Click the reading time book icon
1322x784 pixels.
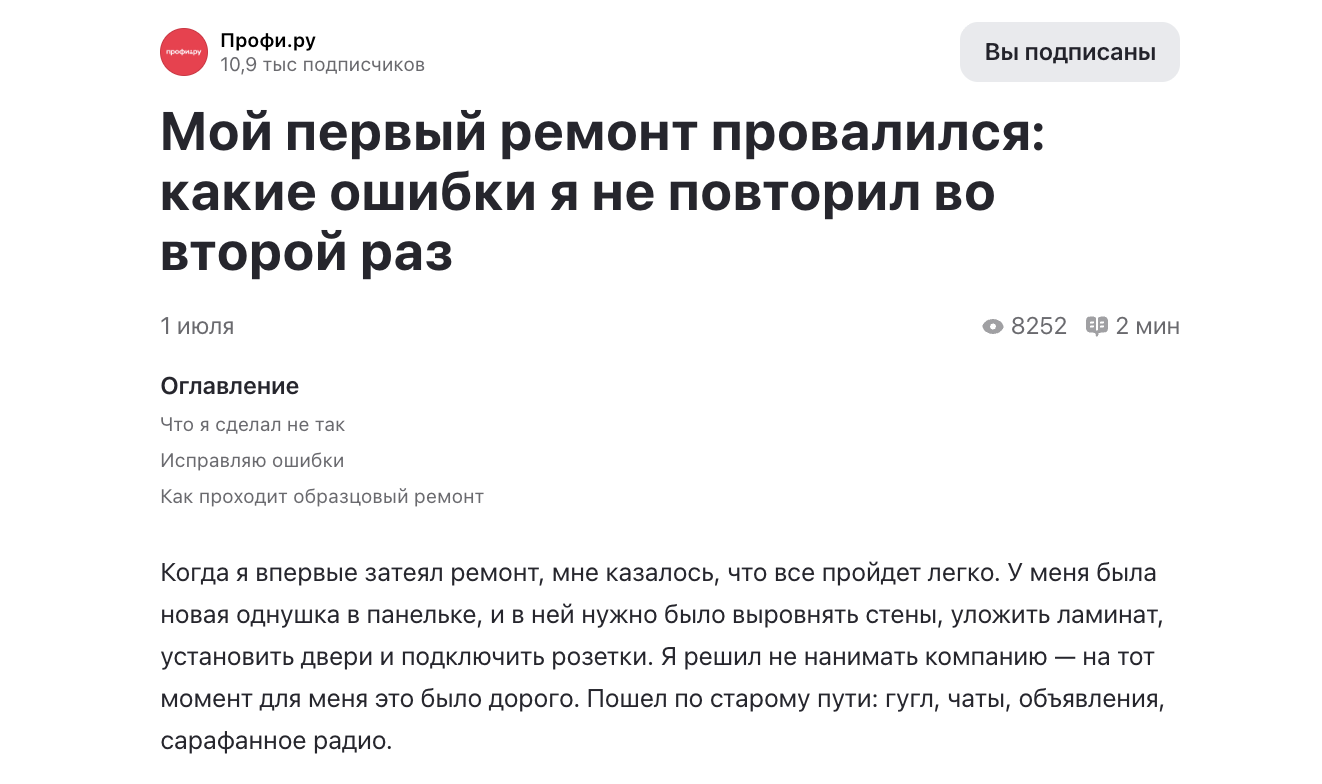[1097, 326]
